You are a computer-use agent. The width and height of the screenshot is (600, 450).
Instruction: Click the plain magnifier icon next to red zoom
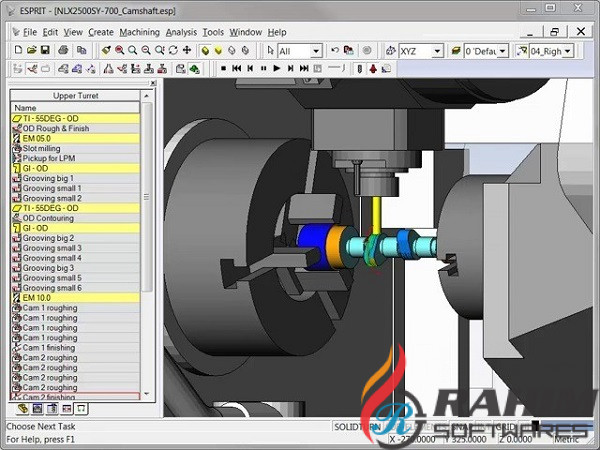[x=132, y=50]
